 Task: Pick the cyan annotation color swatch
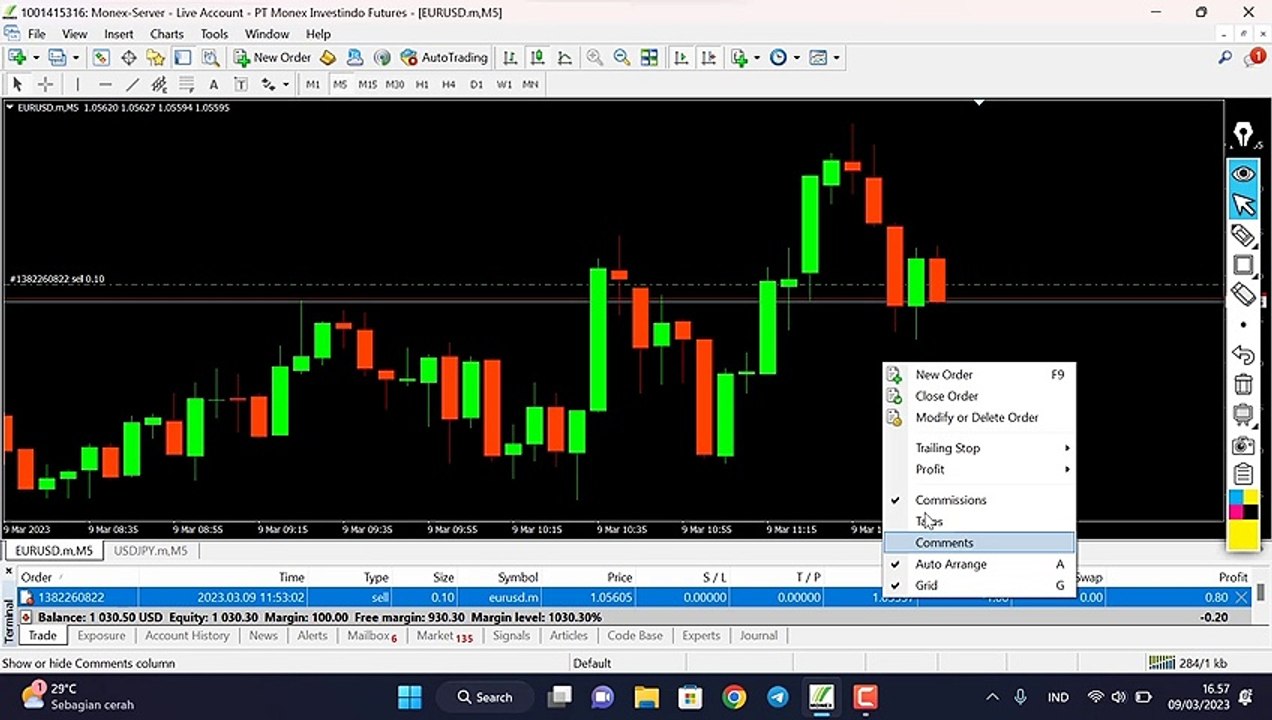coord(1236,498)
